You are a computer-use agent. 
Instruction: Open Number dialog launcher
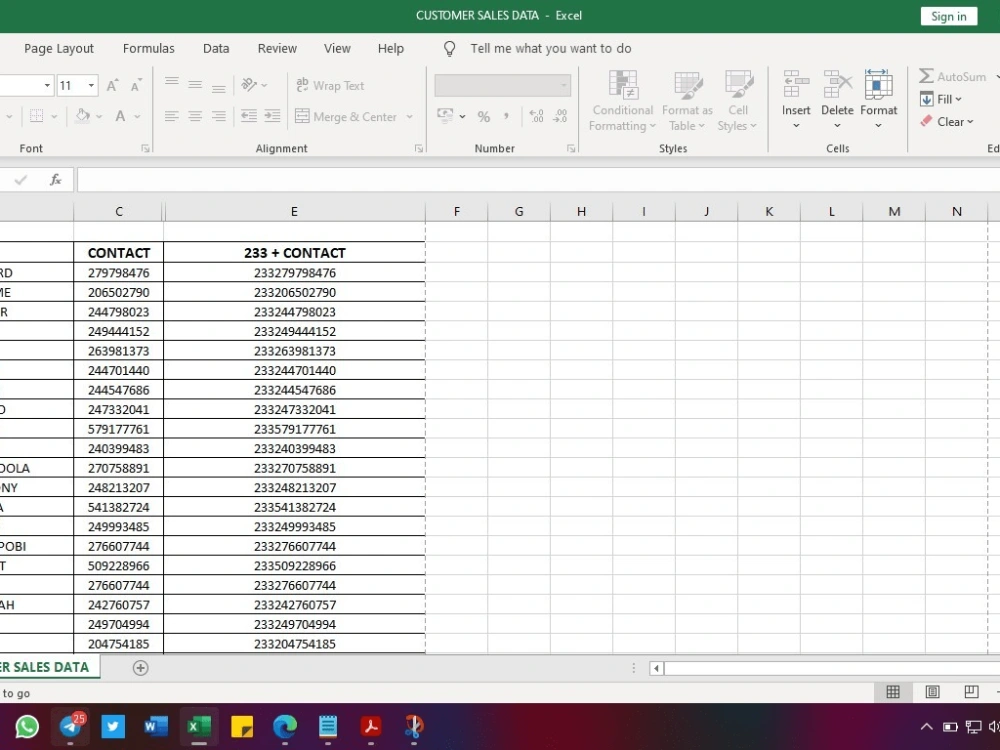point(571,149)
